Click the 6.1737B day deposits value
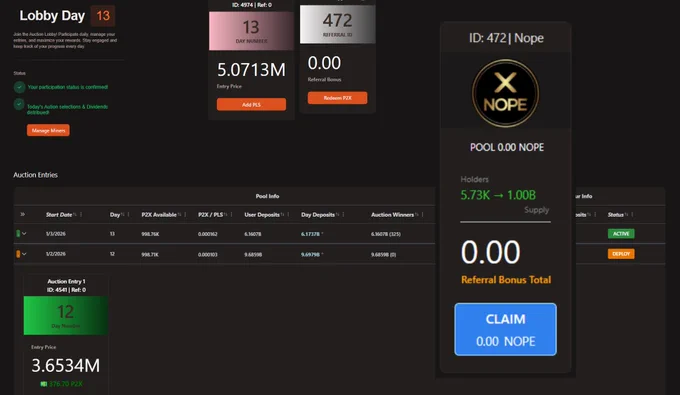Screen dimensions: 680x395 (310, 234)
